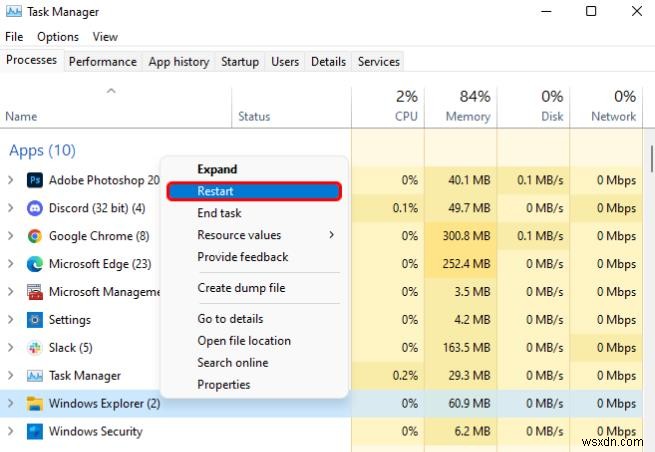Expand the Task Manager process row
The image size is (655, 452).
tap(10, 376)
